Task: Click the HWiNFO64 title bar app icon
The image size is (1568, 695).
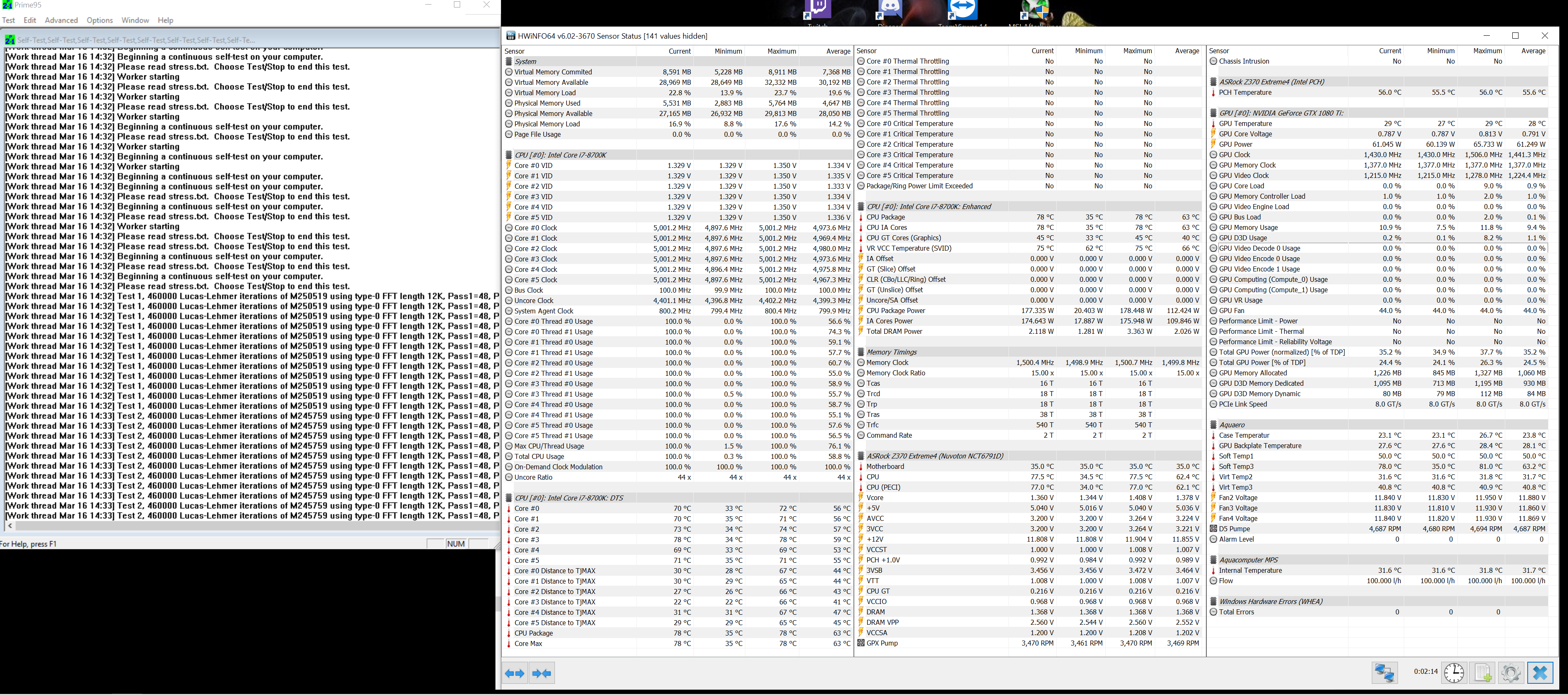Action: pyautogui.click(x=511, y=36)
